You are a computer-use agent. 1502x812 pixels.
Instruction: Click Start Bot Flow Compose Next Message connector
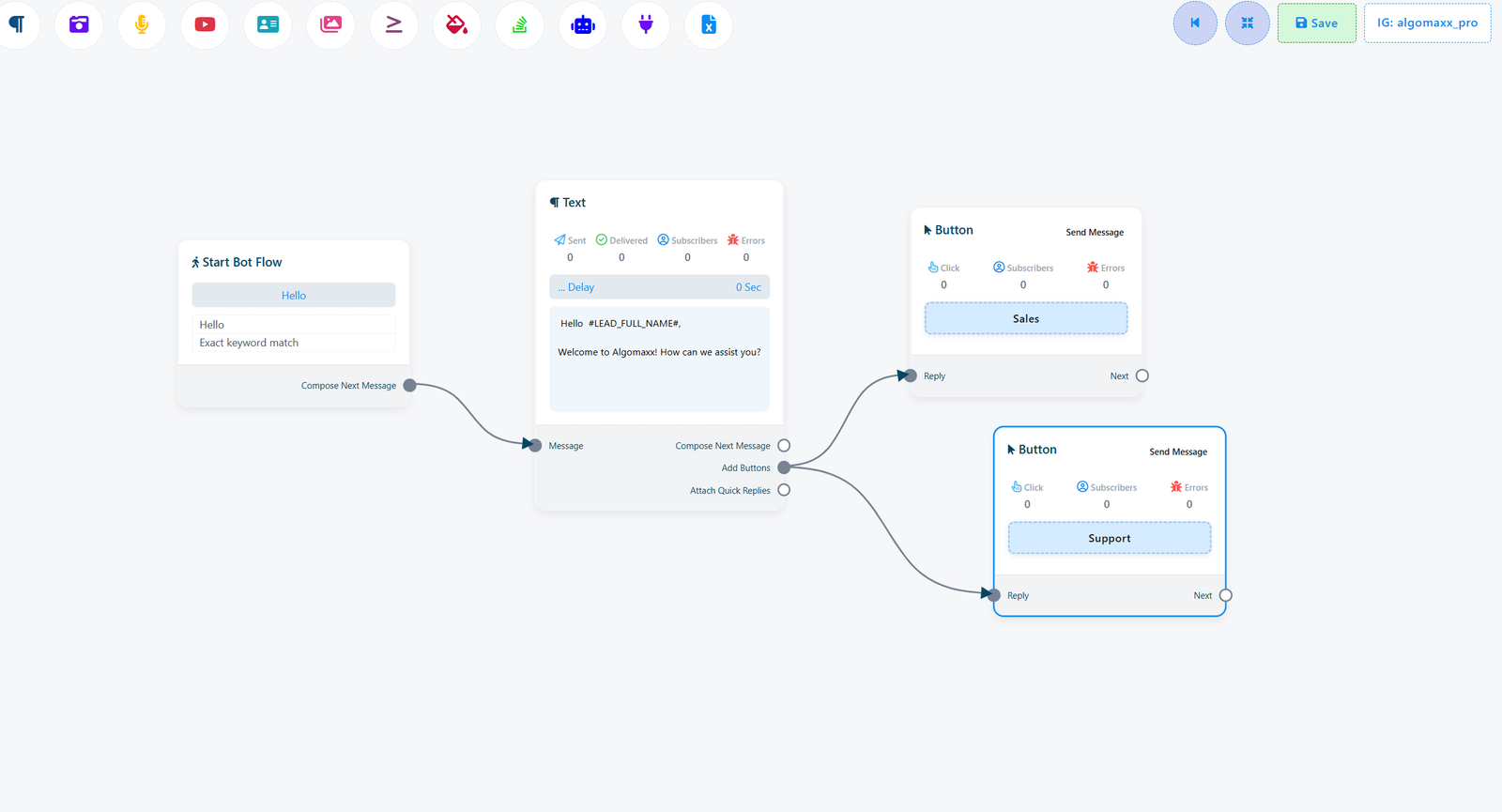(410, 385)
